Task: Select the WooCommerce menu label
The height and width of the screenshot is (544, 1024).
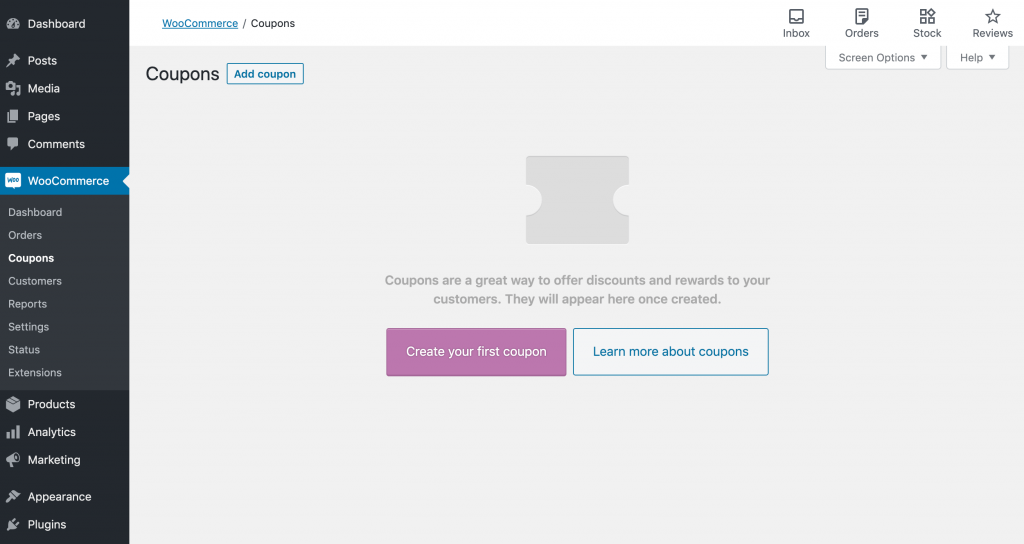Action: (x=69, y=181)
